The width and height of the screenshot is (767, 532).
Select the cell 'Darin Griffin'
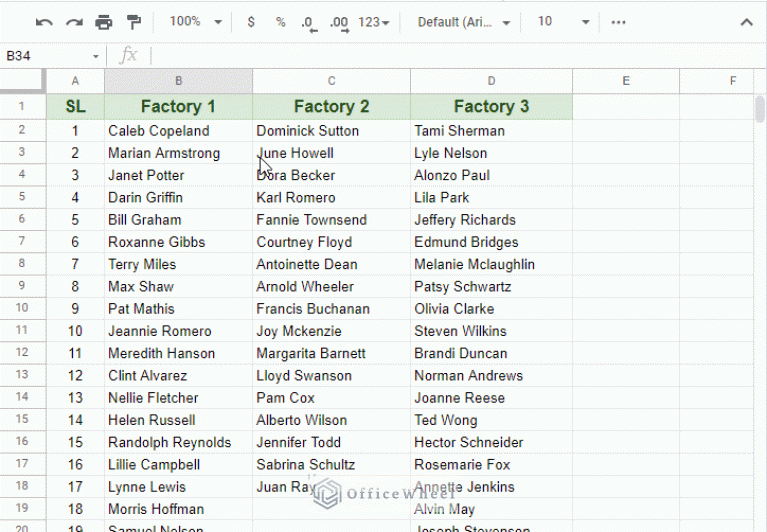[179, 198]
